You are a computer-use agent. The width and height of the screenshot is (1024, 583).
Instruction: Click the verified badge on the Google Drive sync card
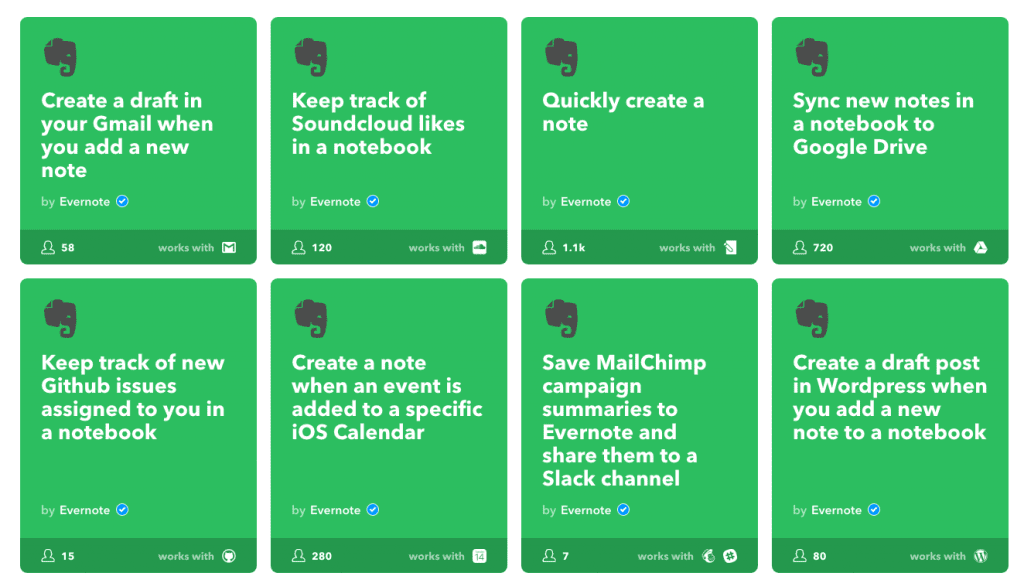874,201
